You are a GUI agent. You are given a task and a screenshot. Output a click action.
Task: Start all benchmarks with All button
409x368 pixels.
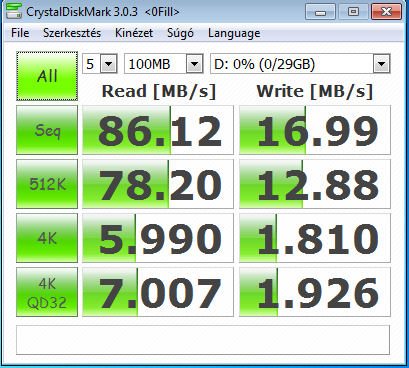(x=47, y=76)
